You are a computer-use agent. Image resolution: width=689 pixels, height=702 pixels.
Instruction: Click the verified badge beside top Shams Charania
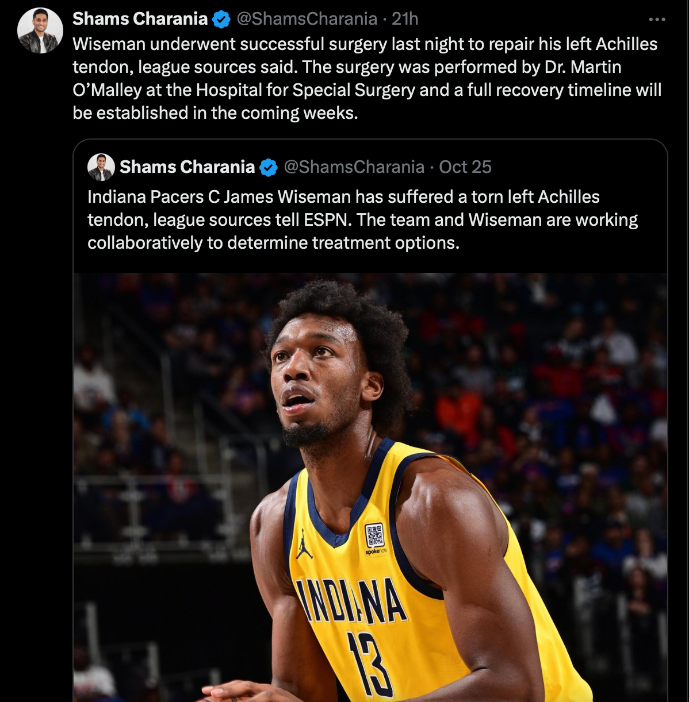[x=221, y=19]
